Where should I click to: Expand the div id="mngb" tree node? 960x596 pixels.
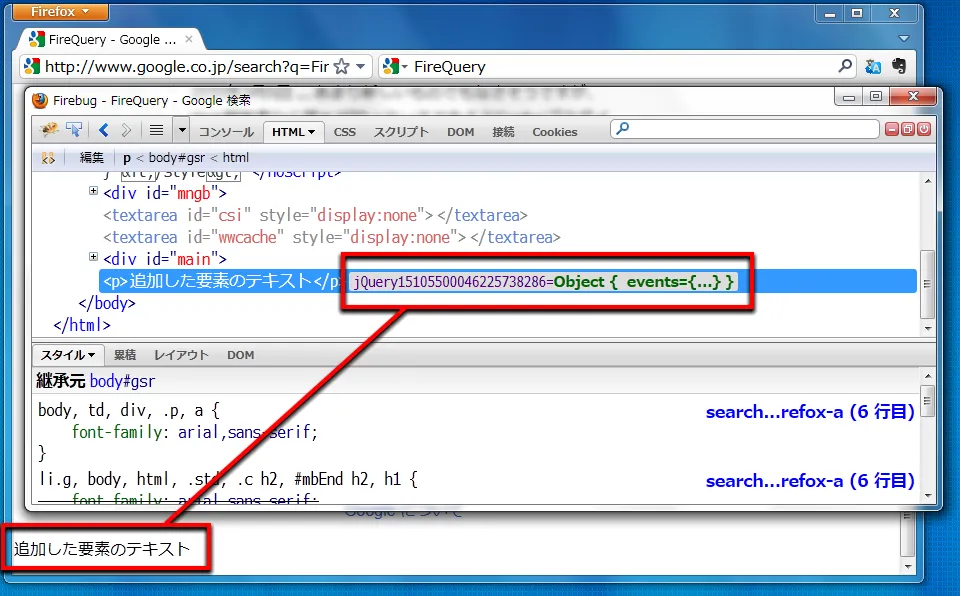(92, 192)
